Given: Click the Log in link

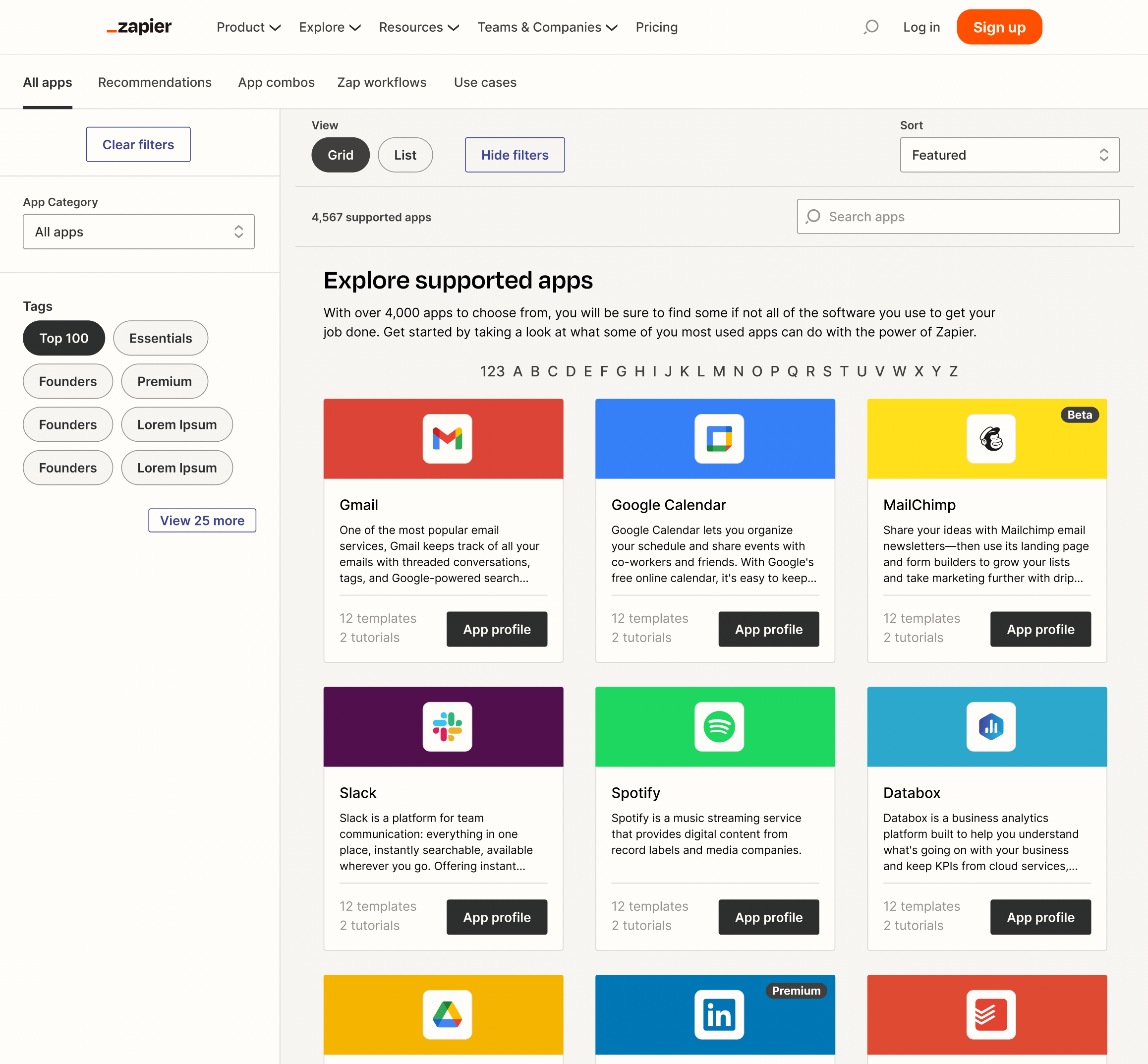Looking at the screenshot, I should click(x=921, y=27).
